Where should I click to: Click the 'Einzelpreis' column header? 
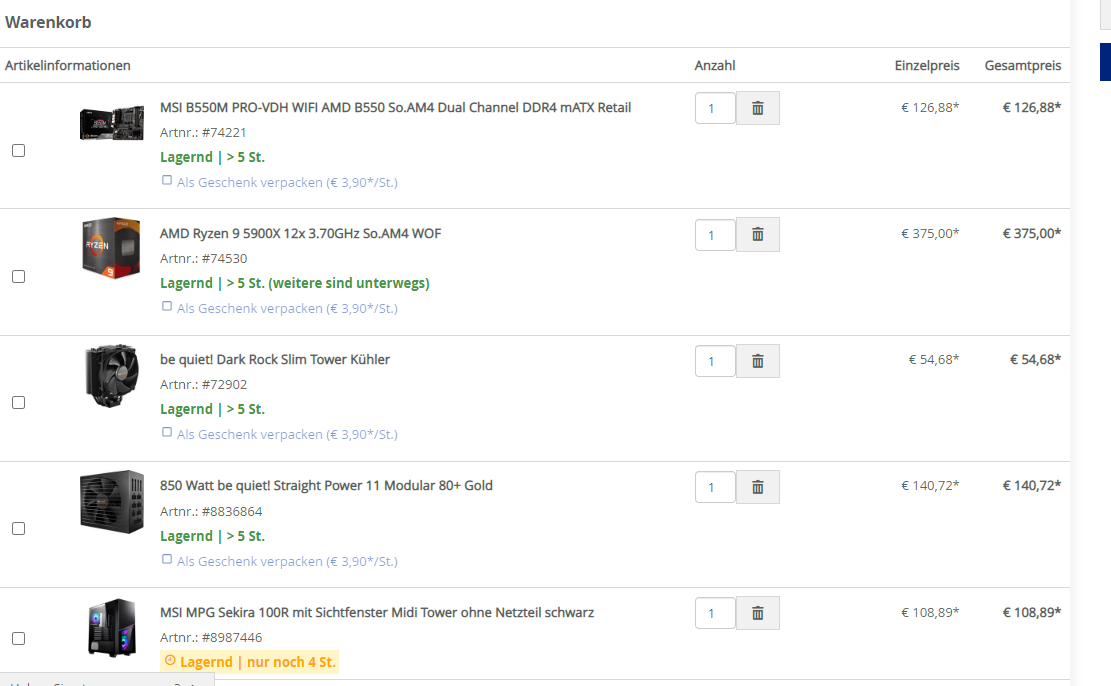click(927, 65)
